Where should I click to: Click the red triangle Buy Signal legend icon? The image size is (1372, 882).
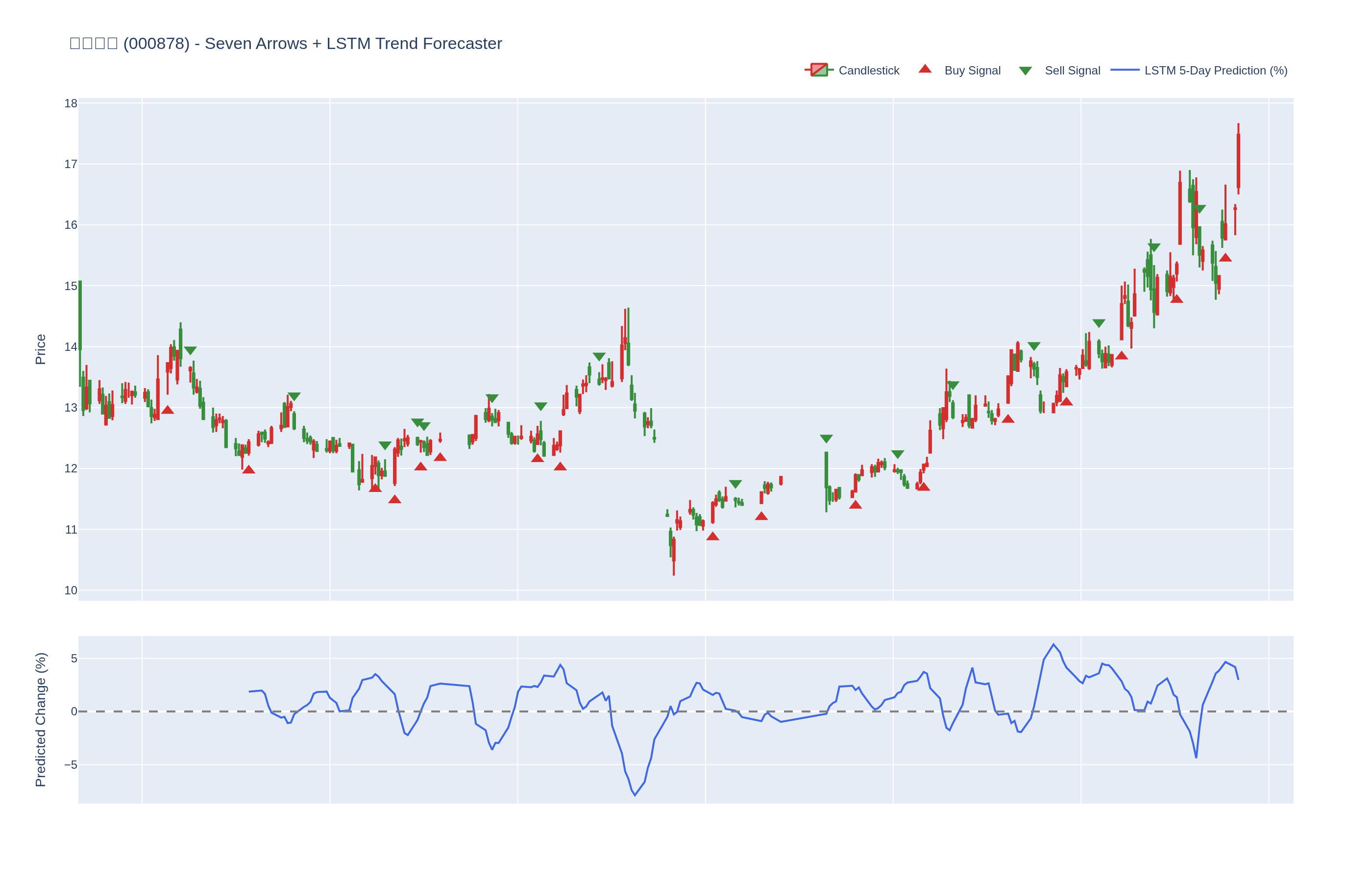point(925,69)
